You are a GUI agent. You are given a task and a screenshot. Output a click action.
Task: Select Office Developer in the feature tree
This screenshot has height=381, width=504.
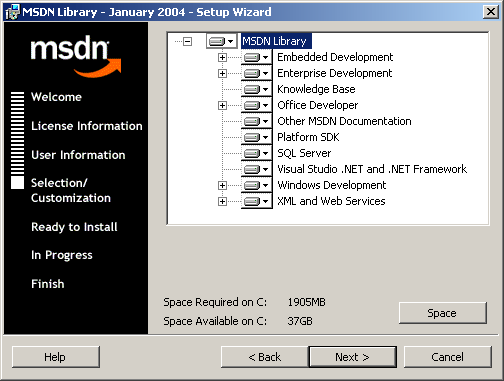point(318,105)
